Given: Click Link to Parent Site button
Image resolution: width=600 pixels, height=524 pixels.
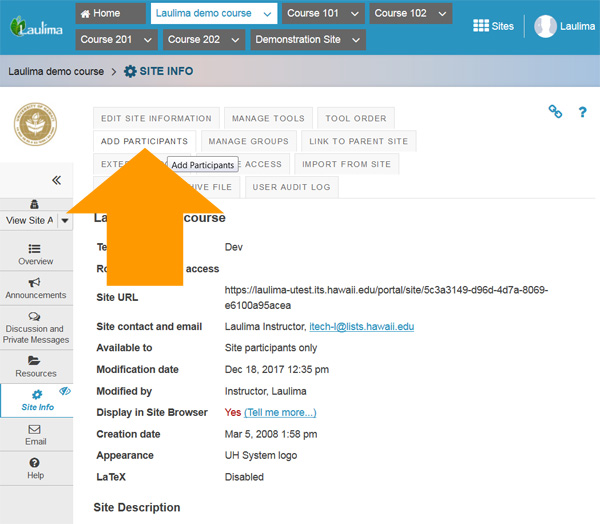Looking at the screenshot, I should pos(359,141).
